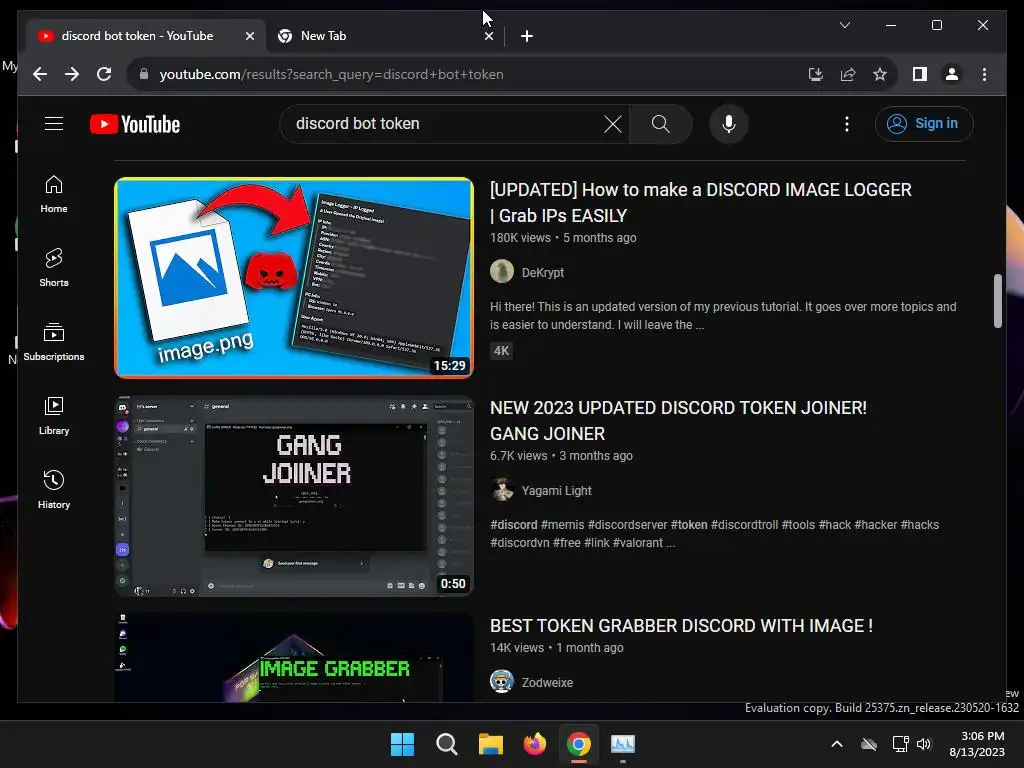This screenshot has width=1024, height=768.
Task: Click Chrome icon in taskbar
Action: point(579,744)
